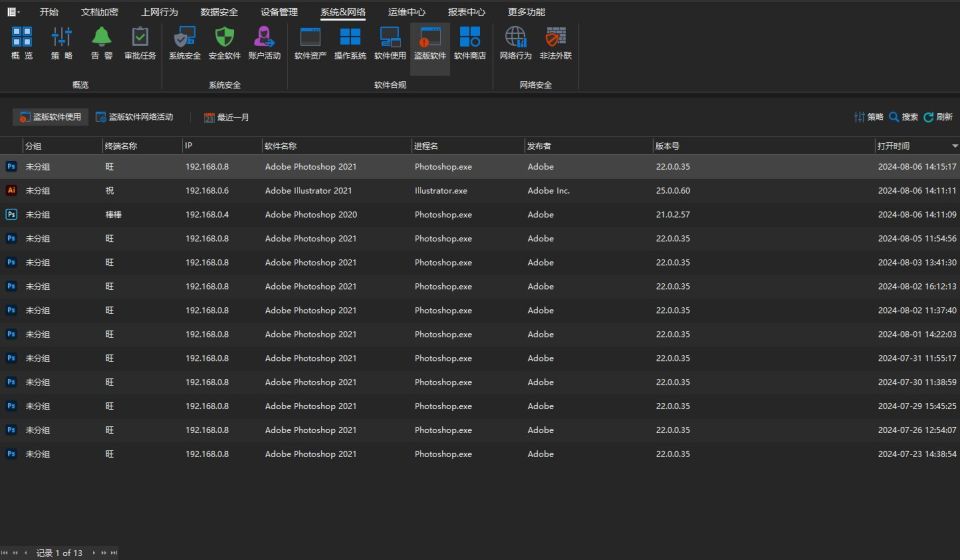Sort by the 终端名称 column header
The height and width of the screenshot is (560, 960).
click(142, 146)
